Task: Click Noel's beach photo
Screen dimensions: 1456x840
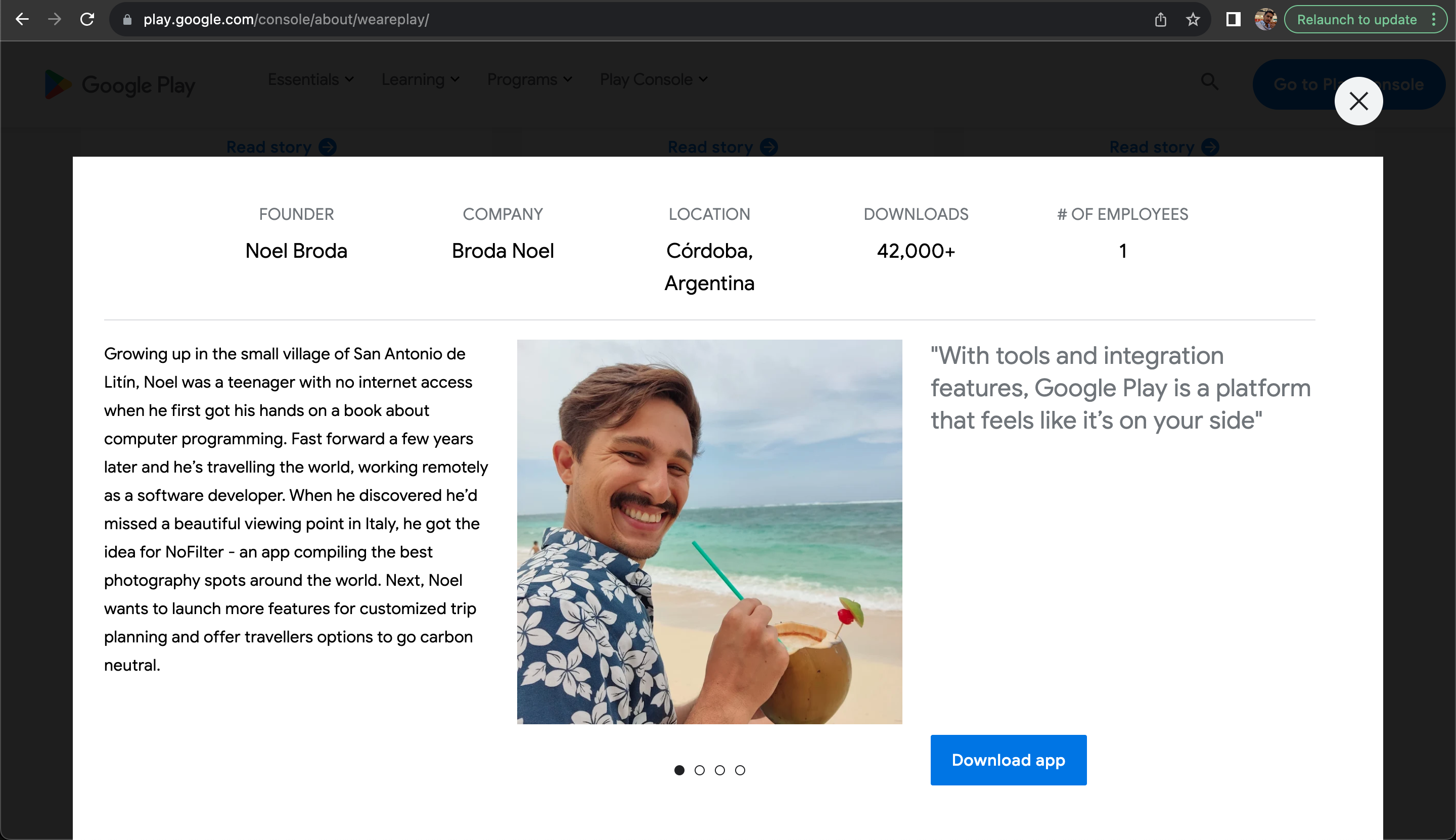Action: click(x=709, y=531)
